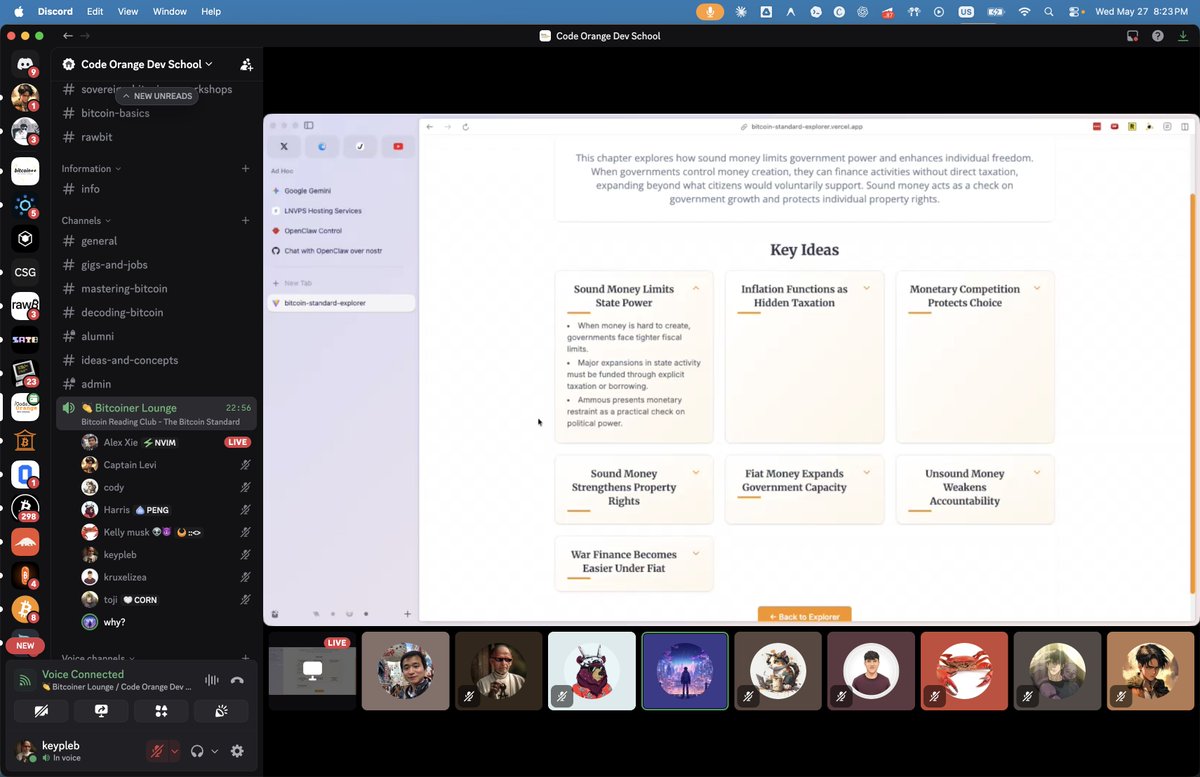Toggle headphone deafen
Screen dimensions: 1200x777
point(197,751)
